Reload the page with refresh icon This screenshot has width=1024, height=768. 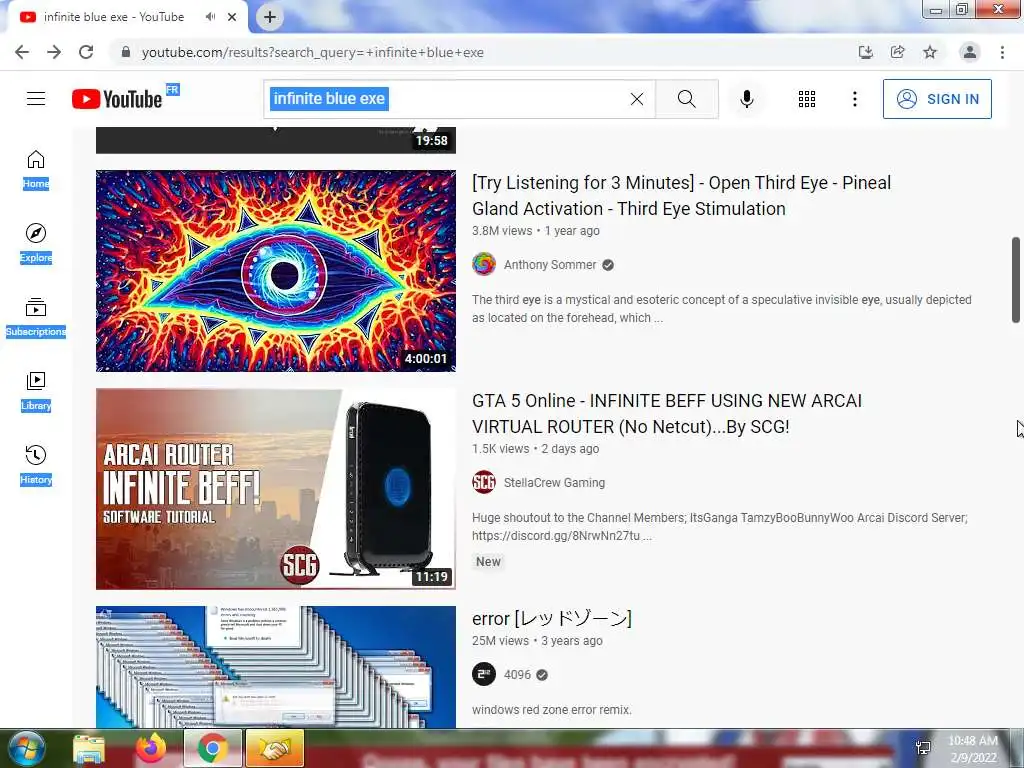click(86, 52)
